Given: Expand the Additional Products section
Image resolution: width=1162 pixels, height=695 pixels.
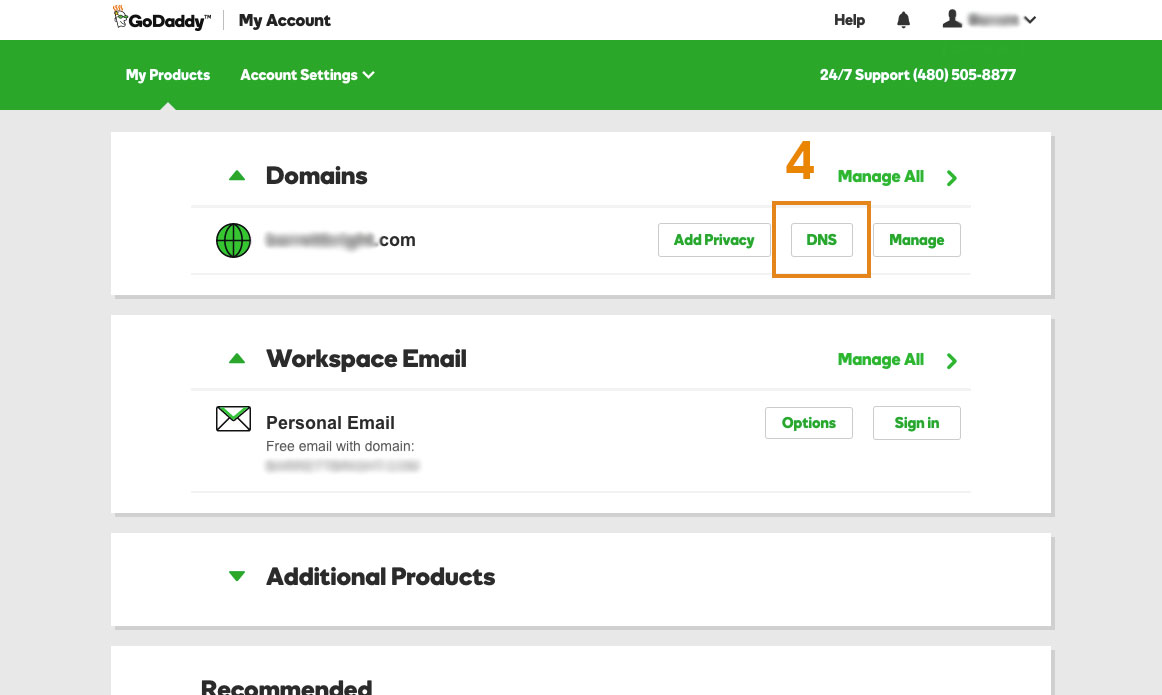Looking at the screenshot, I should pyautogui.click(x=237, y=576).
